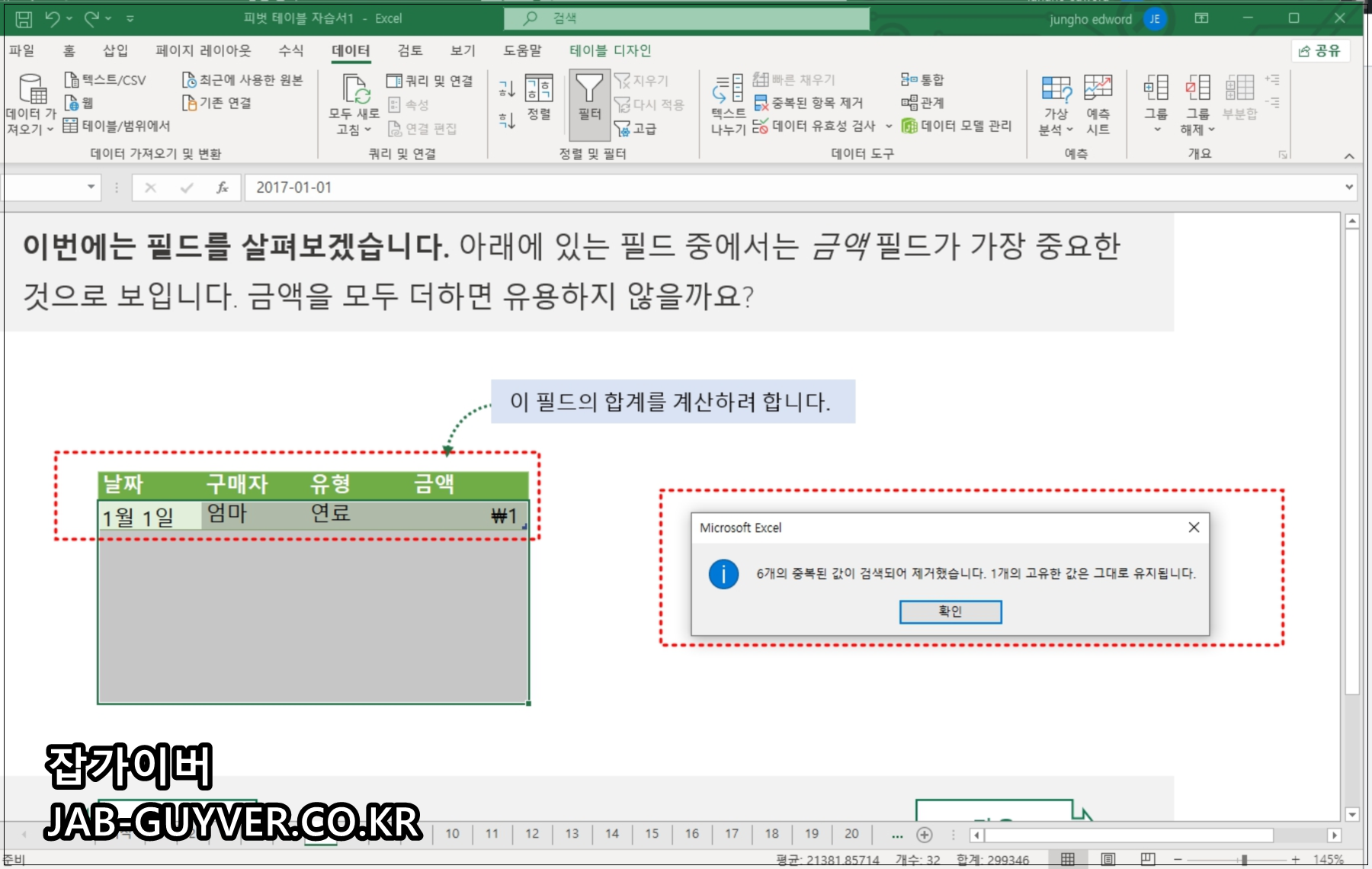Click the search (검색) box
1372x869 pixels.
pos(686,18)
